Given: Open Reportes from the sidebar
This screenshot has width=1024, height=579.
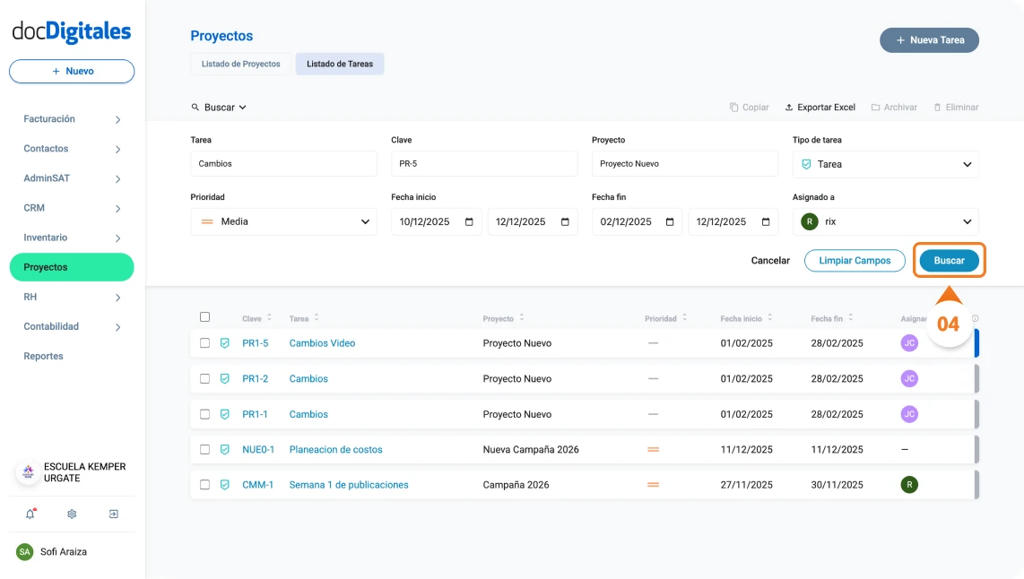Looking at the screenshot, I should click(x=43, y=356).
